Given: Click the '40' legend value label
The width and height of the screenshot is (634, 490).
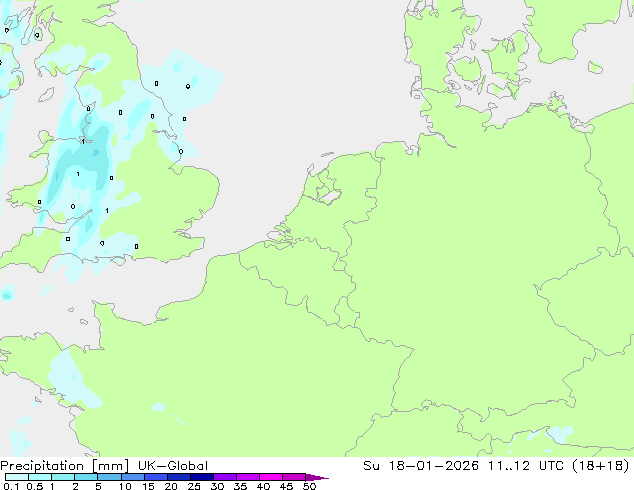Looking at the screenshot, I should (263, 486).
